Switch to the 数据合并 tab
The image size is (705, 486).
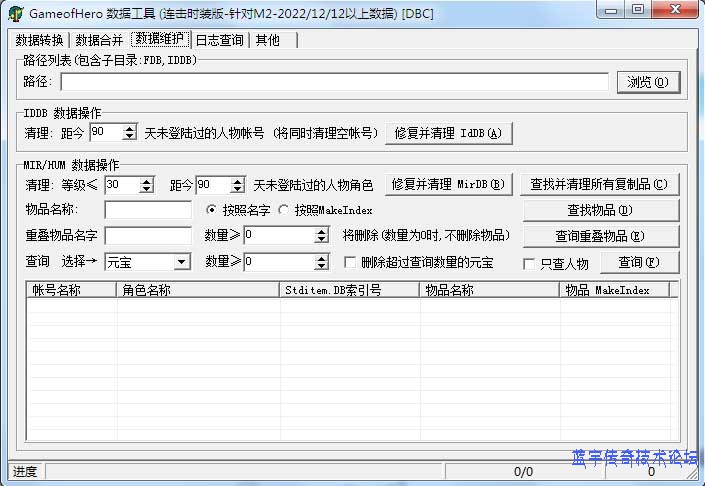[99, 40]
